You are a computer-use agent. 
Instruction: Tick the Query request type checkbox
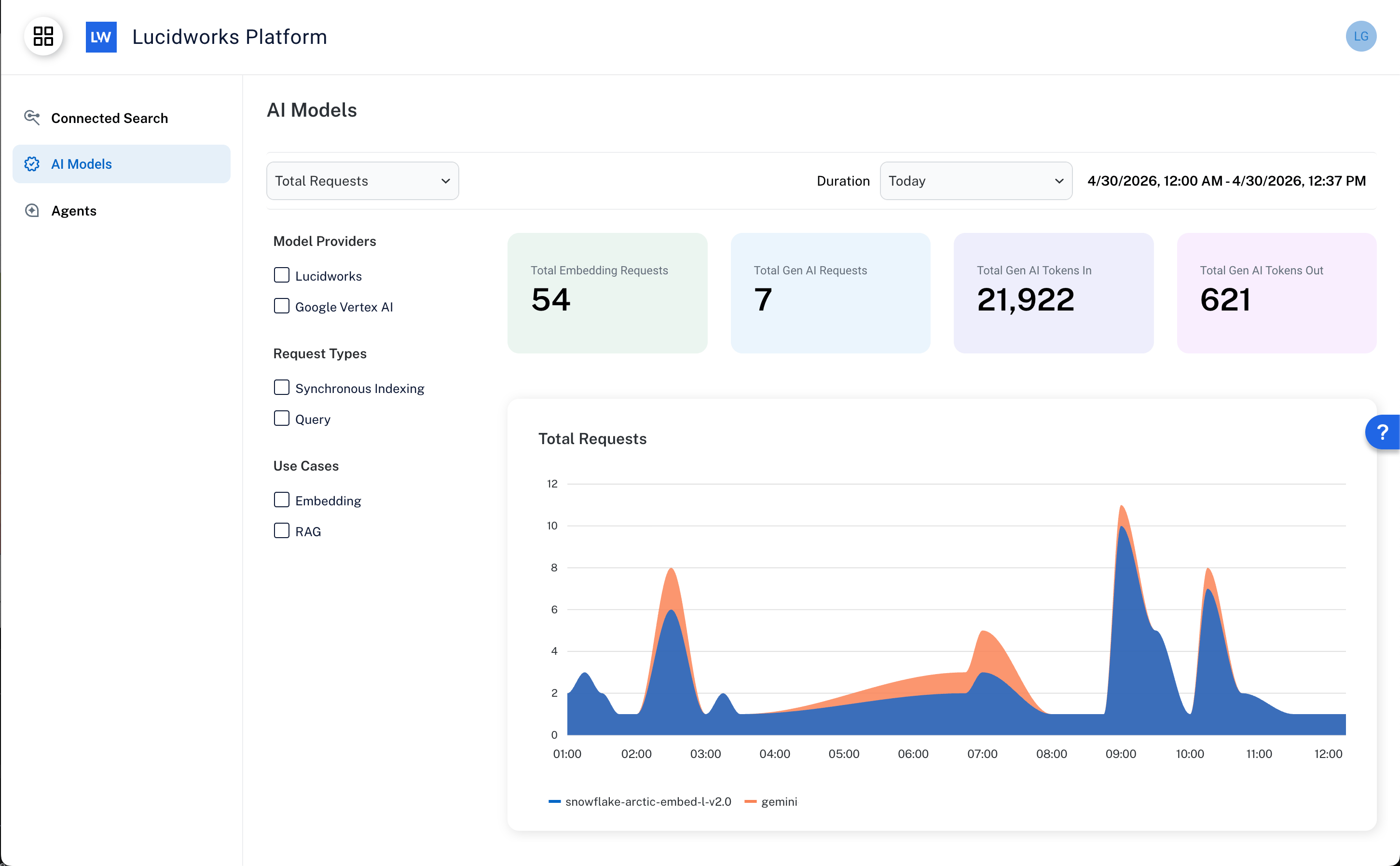coord(281,419)
